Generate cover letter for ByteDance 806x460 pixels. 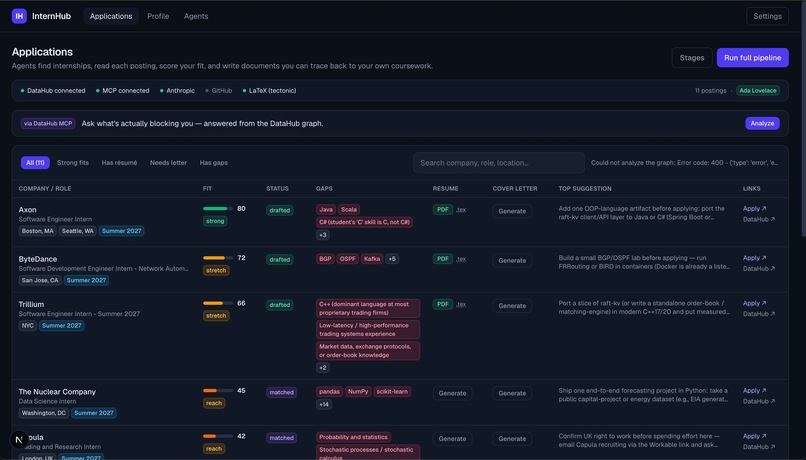point(512,260)
